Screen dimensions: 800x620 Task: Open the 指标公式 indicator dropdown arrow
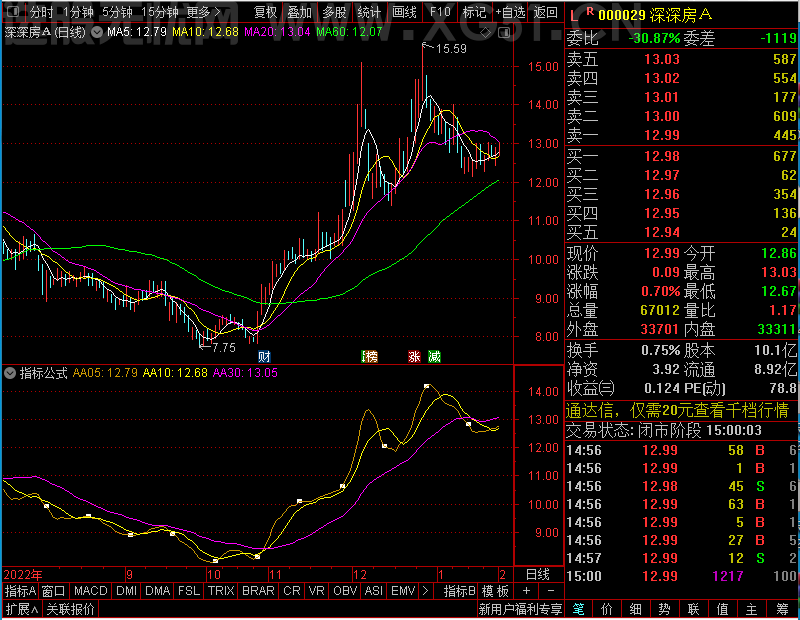tap(10, 373)
